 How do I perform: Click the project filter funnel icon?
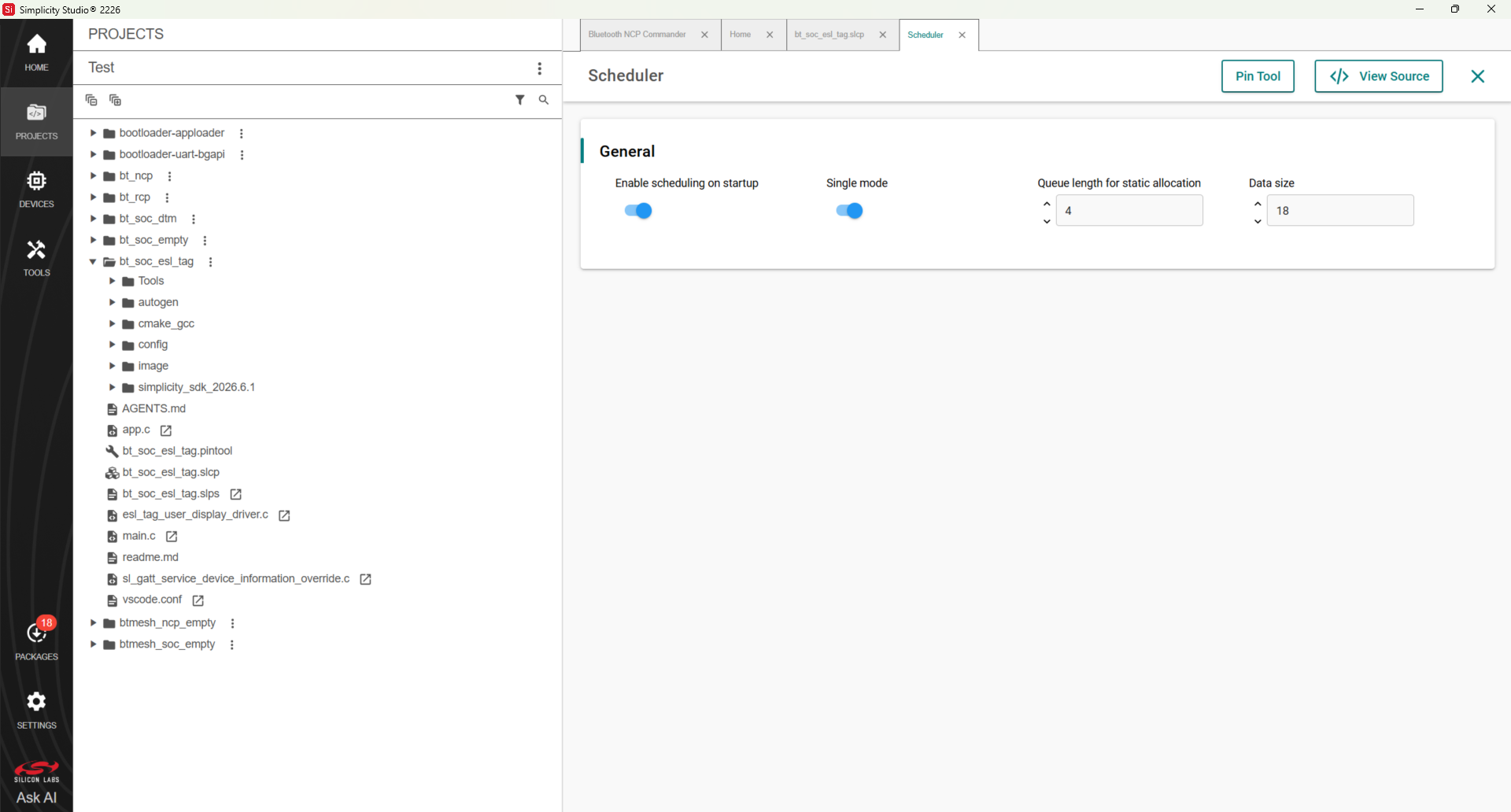point(520,100)
